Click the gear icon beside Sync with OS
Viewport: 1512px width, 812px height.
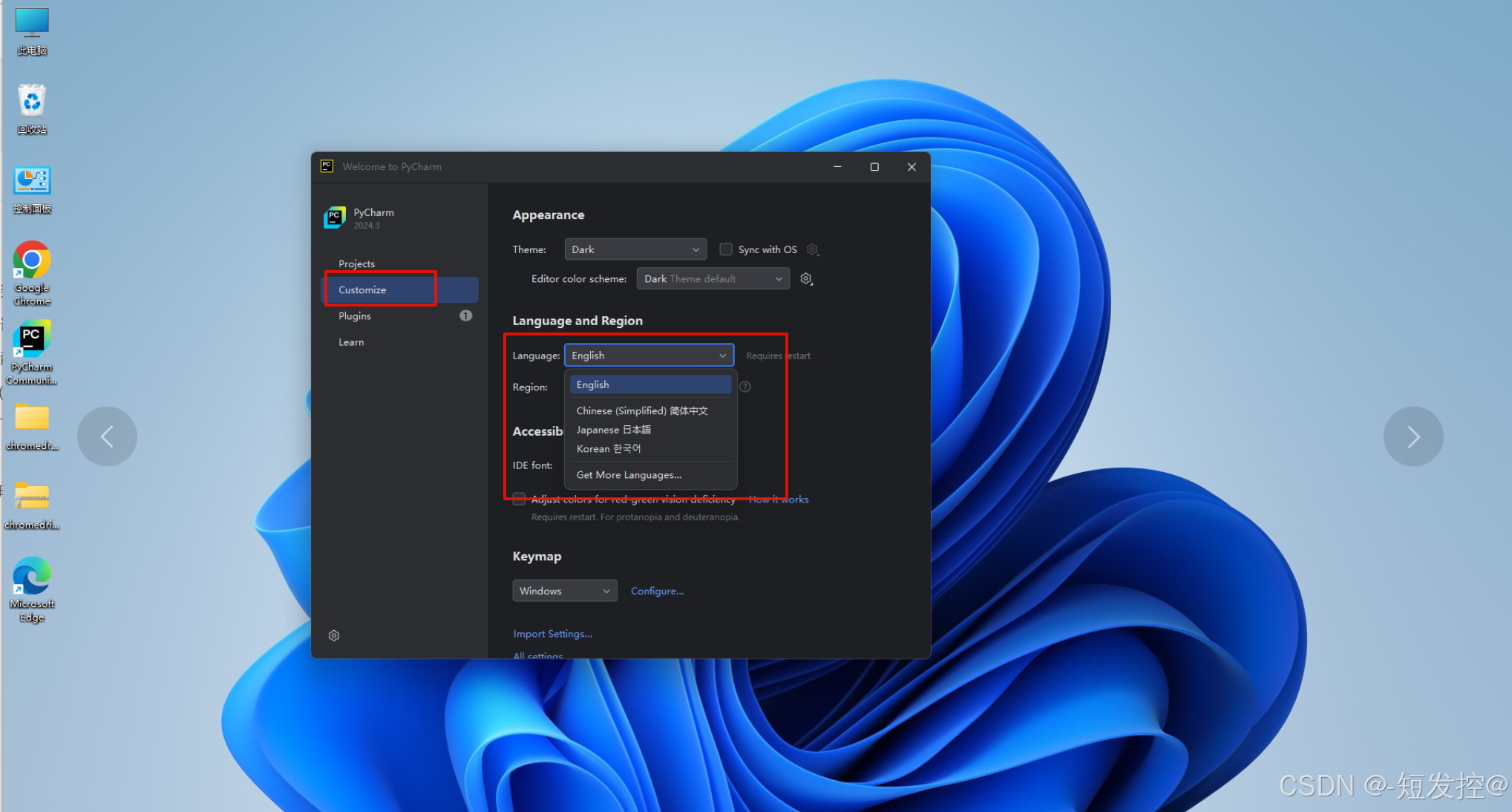point(812,249)
